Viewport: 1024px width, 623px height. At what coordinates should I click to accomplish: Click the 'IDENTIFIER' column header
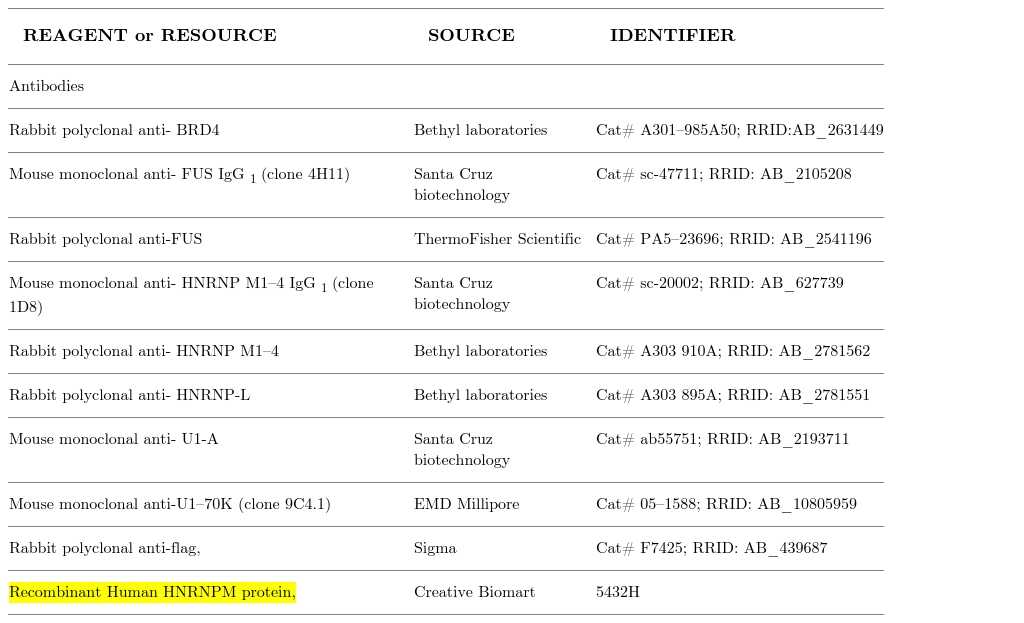tap(673, 35)
